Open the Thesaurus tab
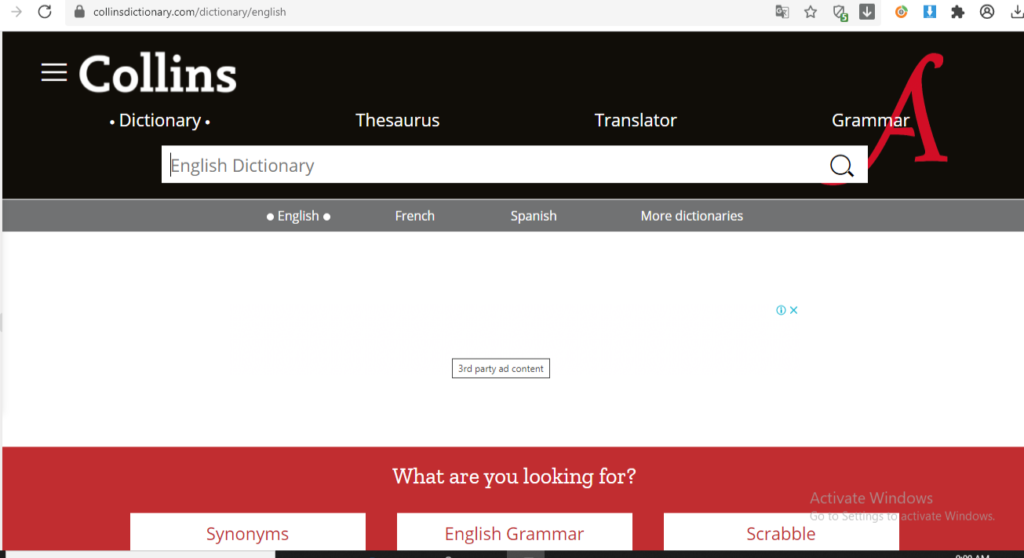This screenshot has height=558, width=1024. [x=397, y=120]
